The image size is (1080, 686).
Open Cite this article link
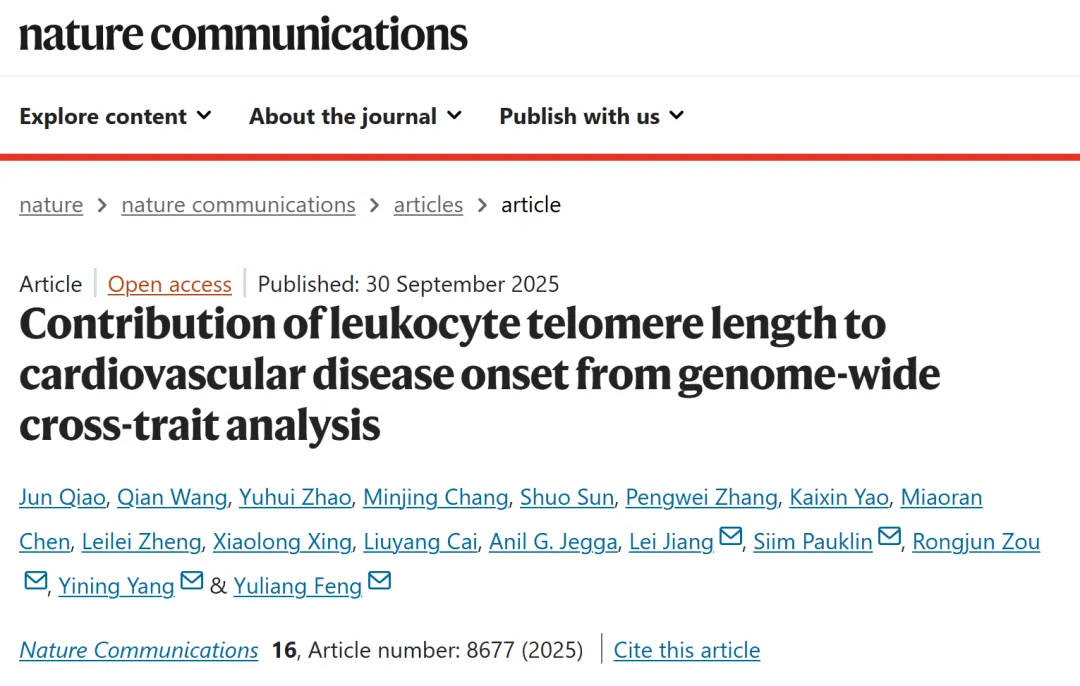click(687, 650)
